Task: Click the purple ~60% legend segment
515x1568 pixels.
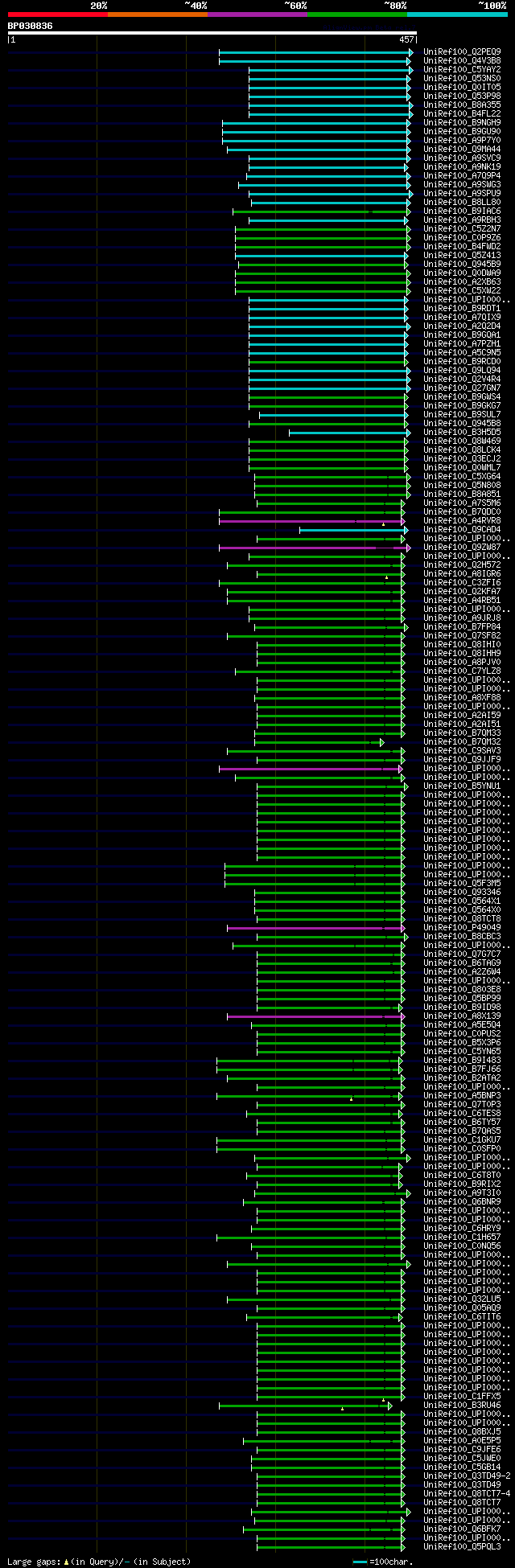Action: [257, 14]
